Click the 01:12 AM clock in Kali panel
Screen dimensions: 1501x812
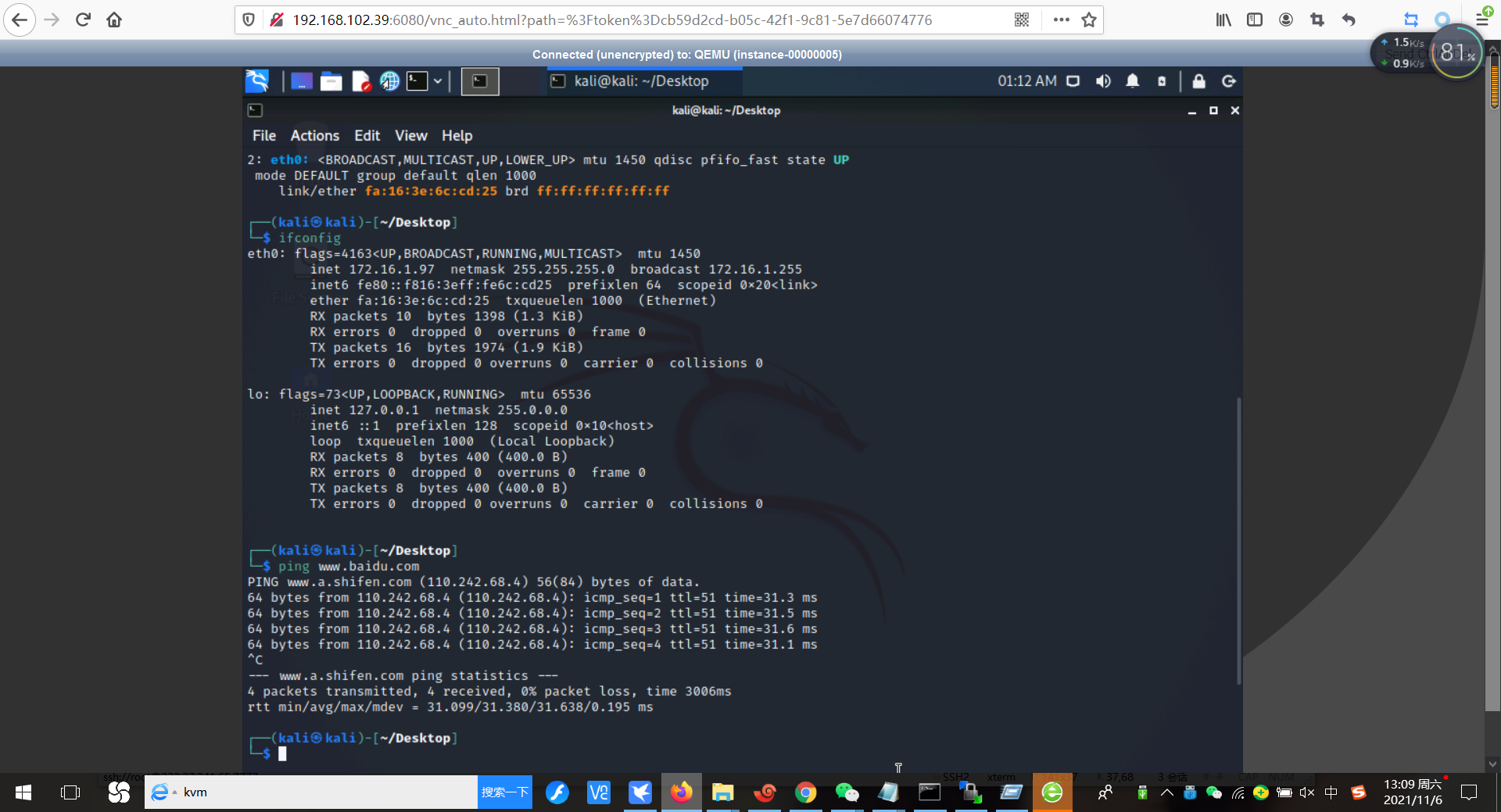pyautogui.click(x=1027, y=81)
